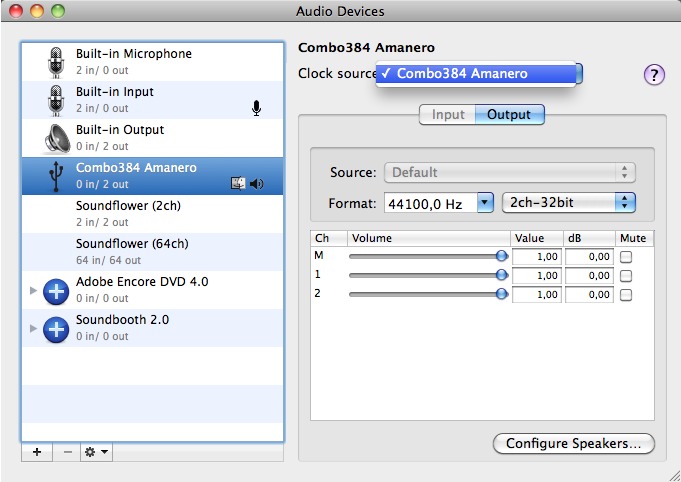Image resolution: width=681 pixels, height=482 pixels.
Task: Open the 44100,0 Hz sample rate dropdown arrow
Action: pos(485,202)
